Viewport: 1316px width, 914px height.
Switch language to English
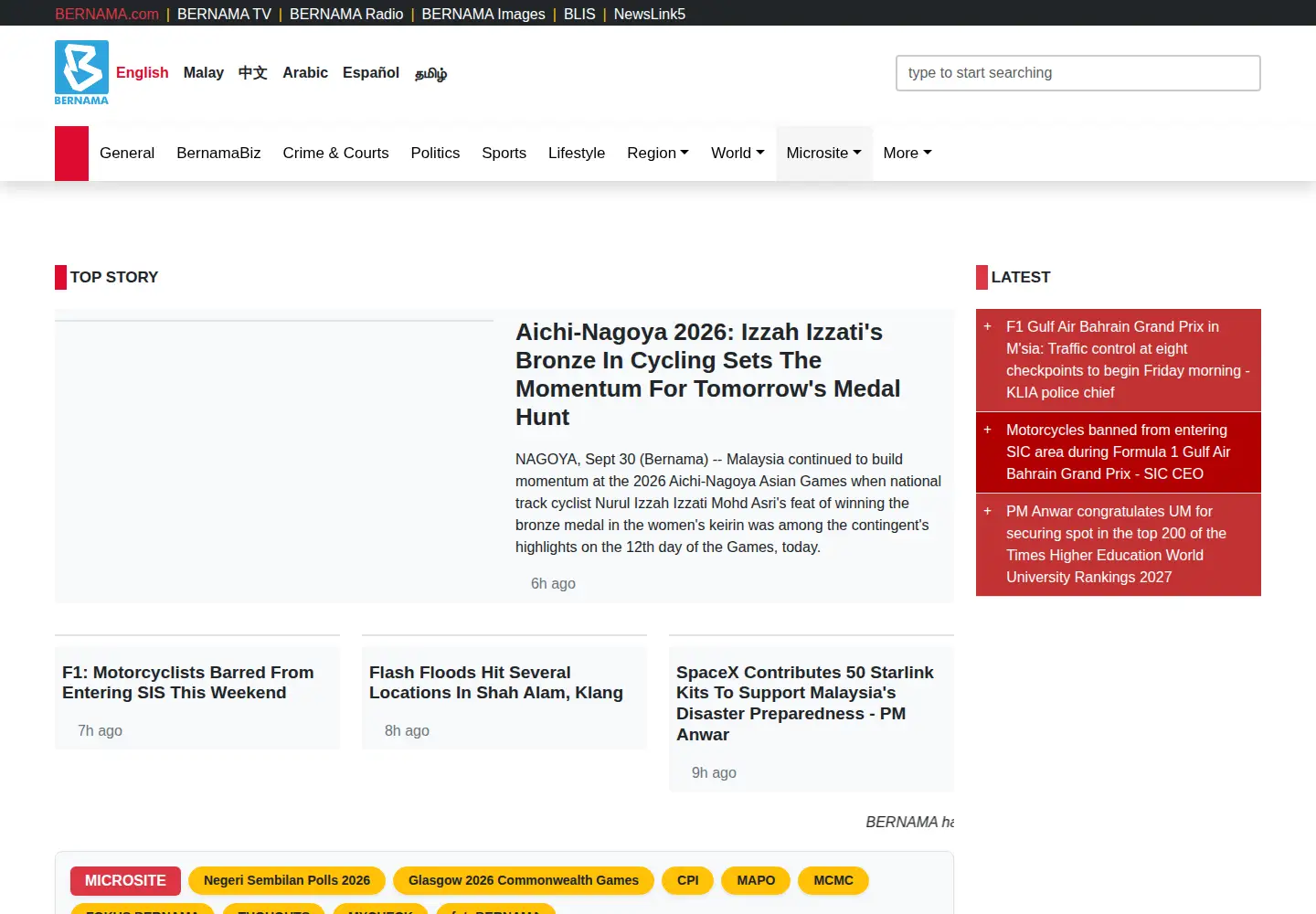point(142,72)
